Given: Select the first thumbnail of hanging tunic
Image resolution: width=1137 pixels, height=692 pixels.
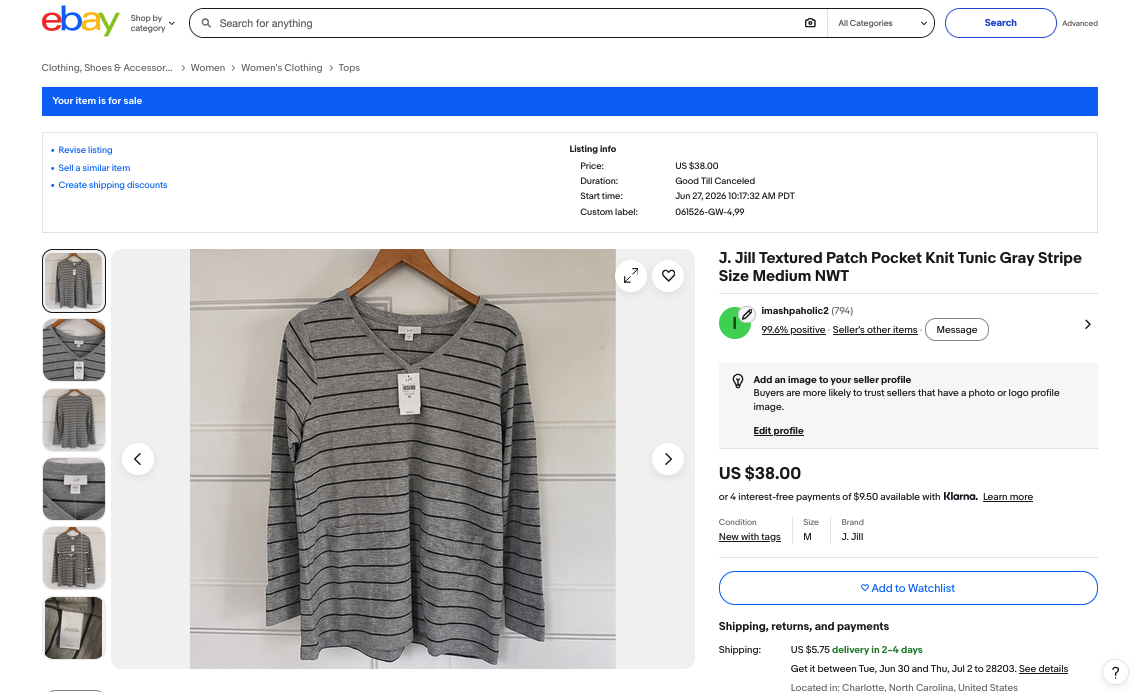Looking at the screenshot, I should click(74, 281).
